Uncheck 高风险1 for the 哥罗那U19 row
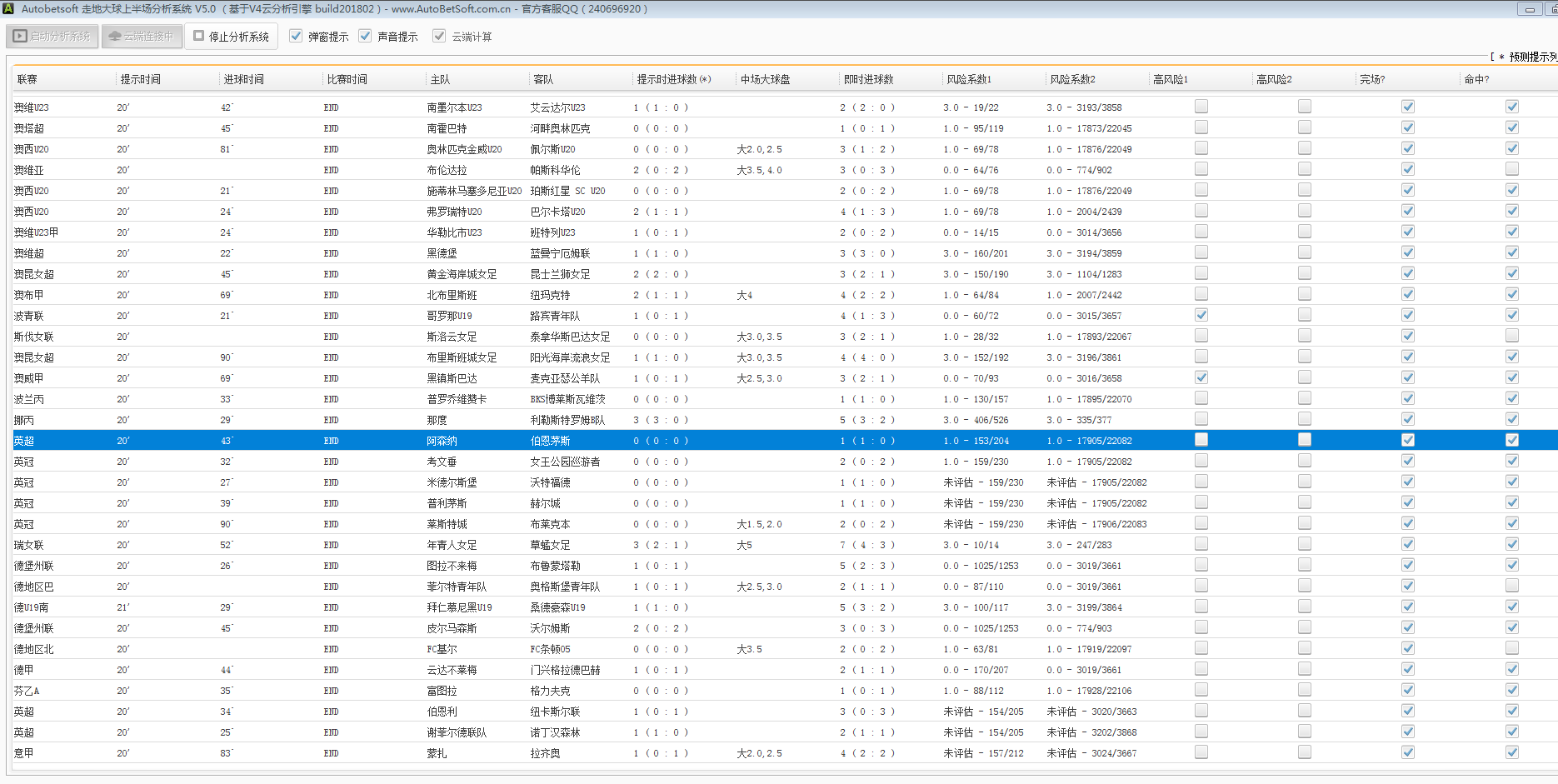 pos(1201,316)
